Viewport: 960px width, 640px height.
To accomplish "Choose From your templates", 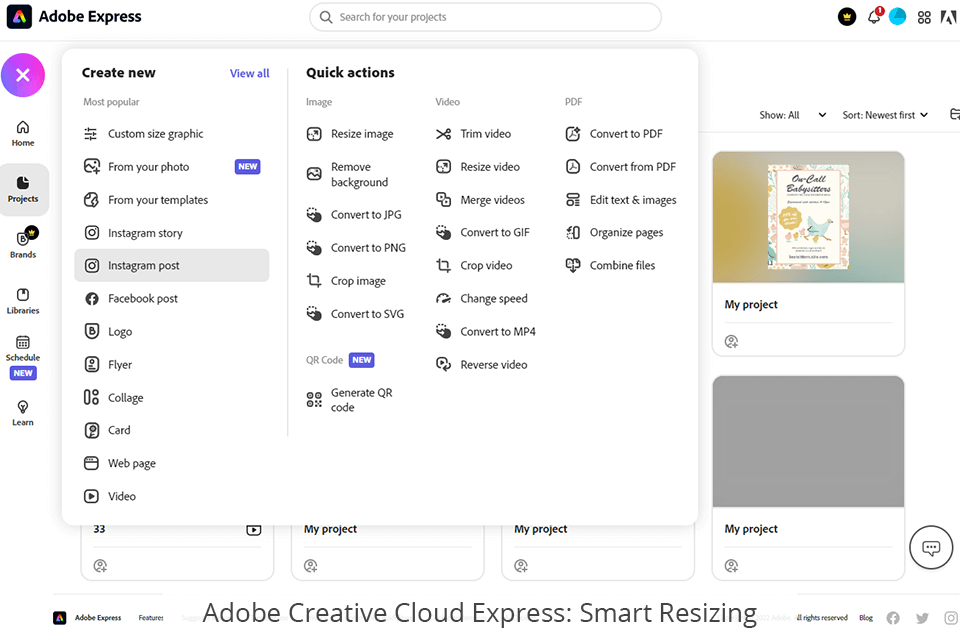I will [171, 200].
